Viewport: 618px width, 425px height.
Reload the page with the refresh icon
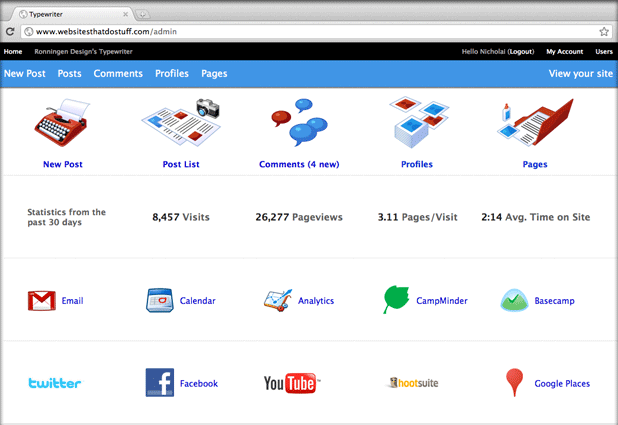tap(10, 32)
